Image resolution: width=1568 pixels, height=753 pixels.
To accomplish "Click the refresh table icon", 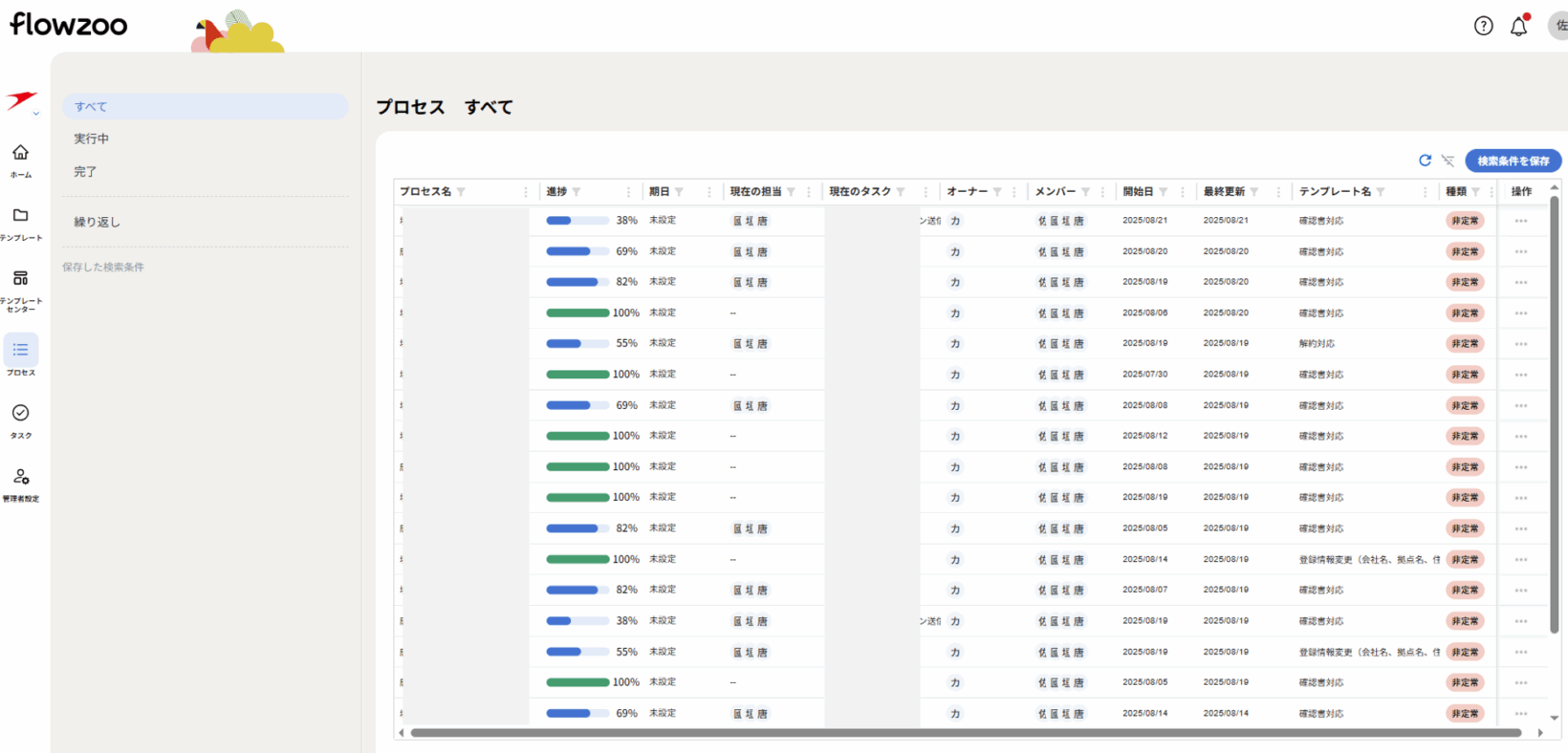I will click(x=1425, y=161).
